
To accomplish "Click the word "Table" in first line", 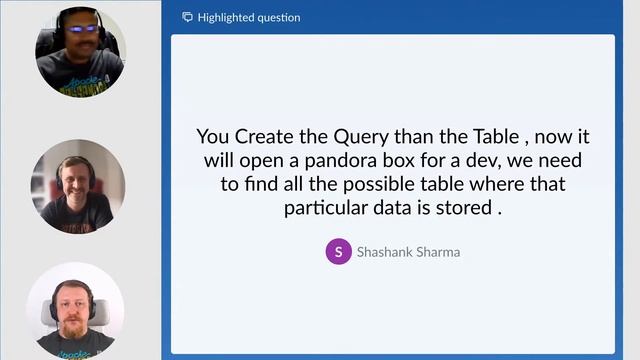I will pos(496,136).
